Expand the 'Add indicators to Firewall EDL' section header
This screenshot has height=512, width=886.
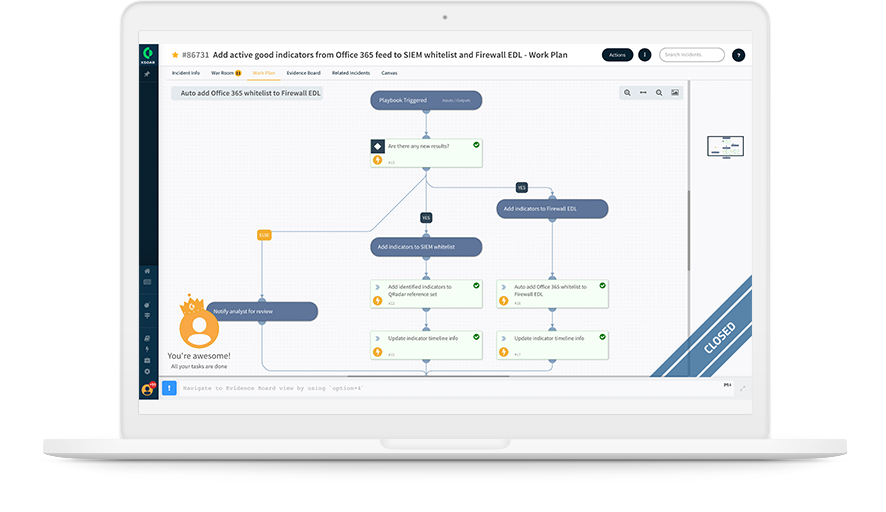(552, 209)
